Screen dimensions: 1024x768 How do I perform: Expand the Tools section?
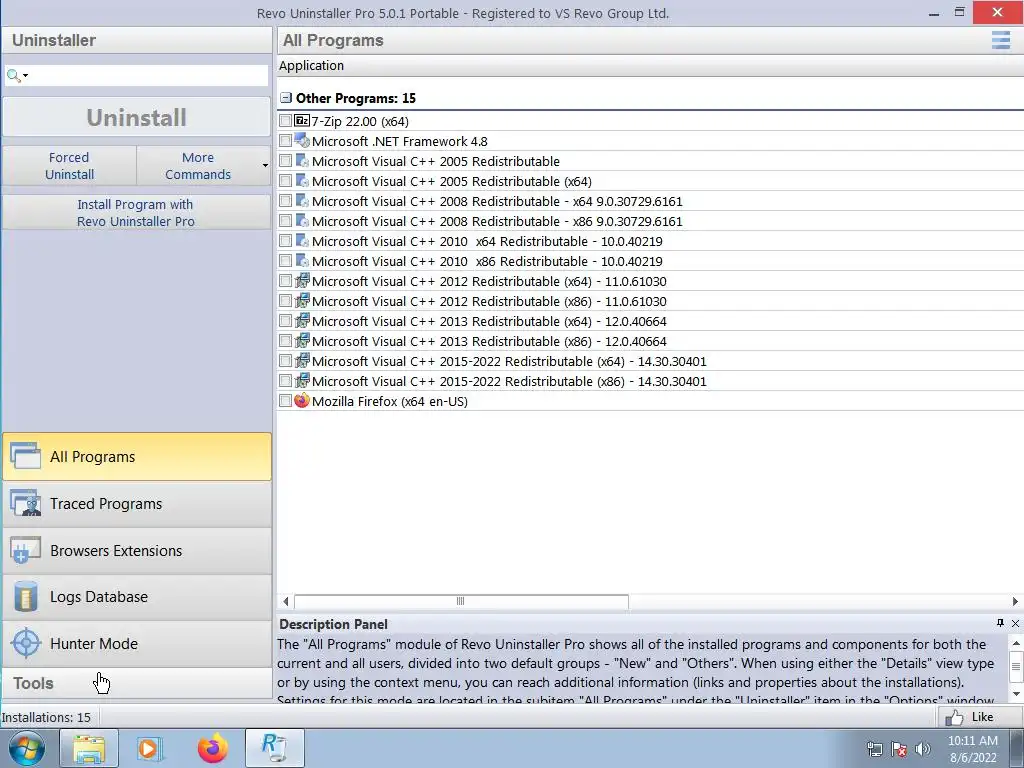137,683
